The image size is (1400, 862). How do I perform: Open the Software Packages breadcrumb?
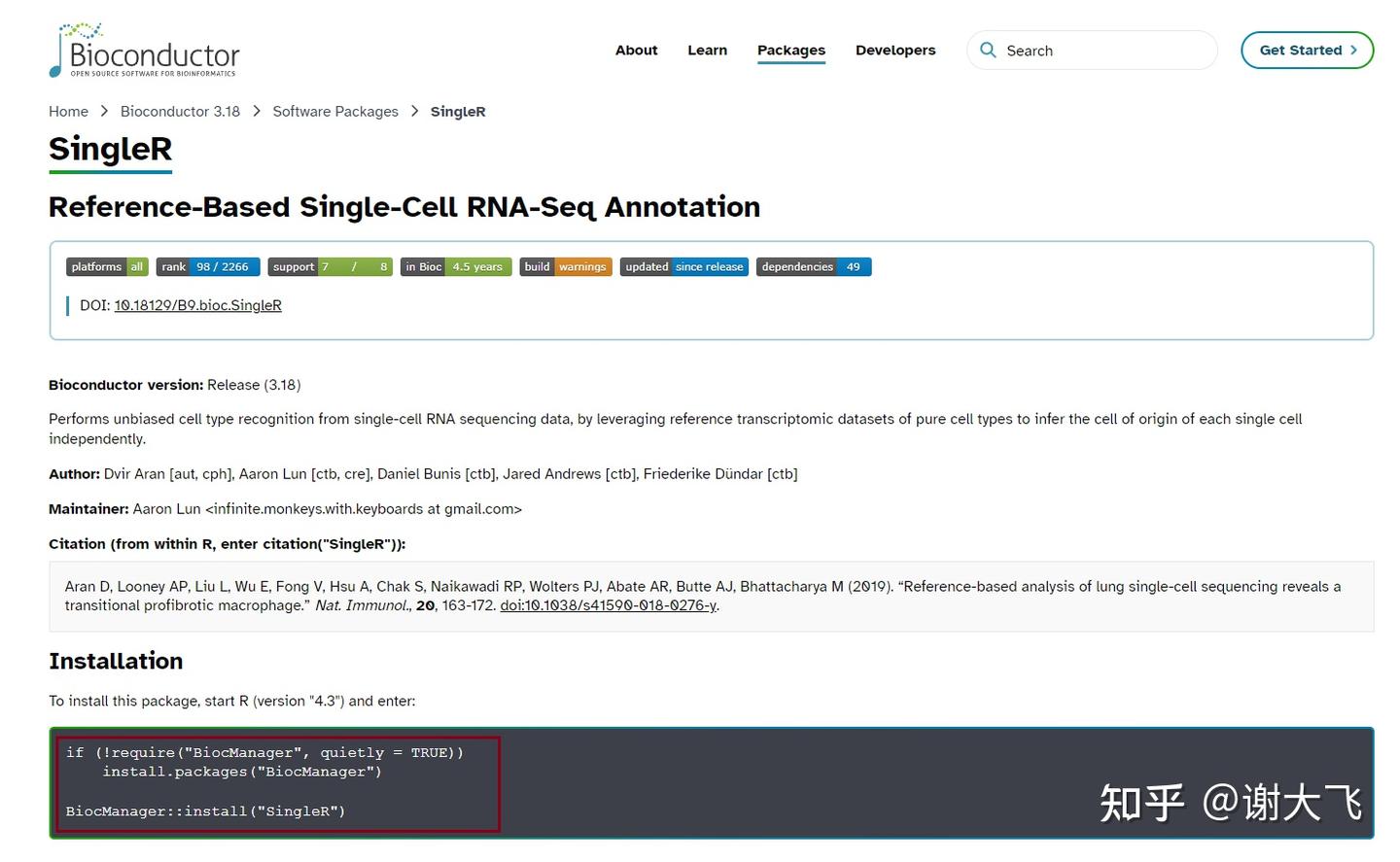click(334, 111)
